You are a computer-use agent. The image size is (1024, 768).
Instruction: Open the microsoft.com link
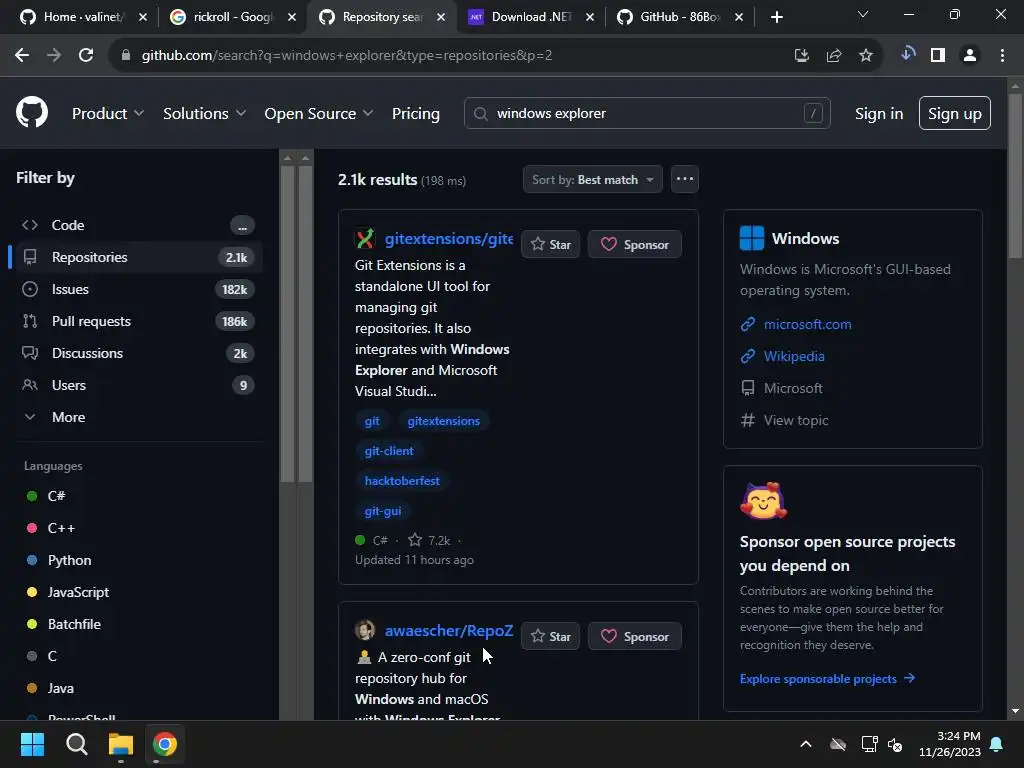click(807, 324)
